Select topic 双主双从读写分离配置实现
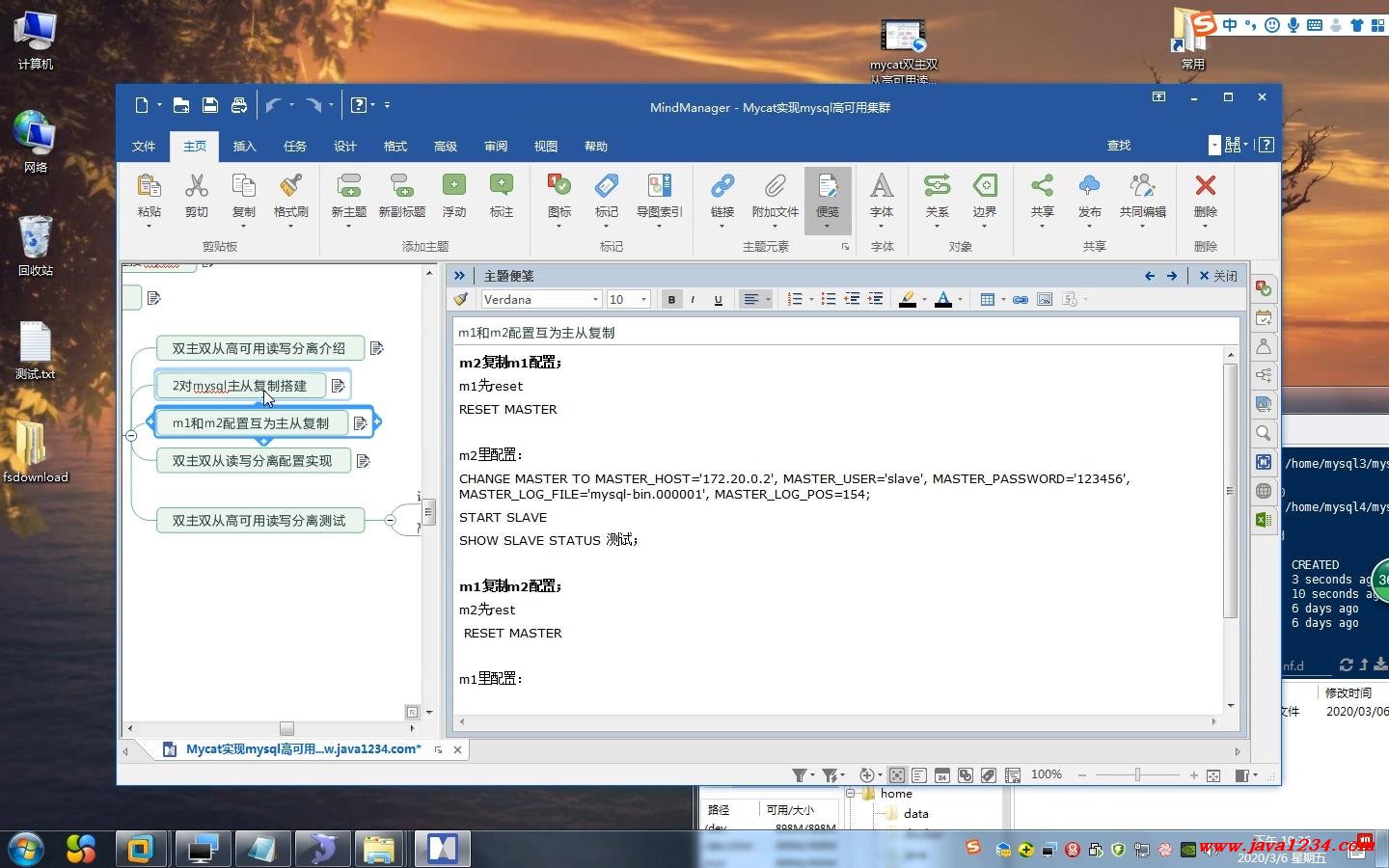The image size is (1389, 868). point(253,461)
